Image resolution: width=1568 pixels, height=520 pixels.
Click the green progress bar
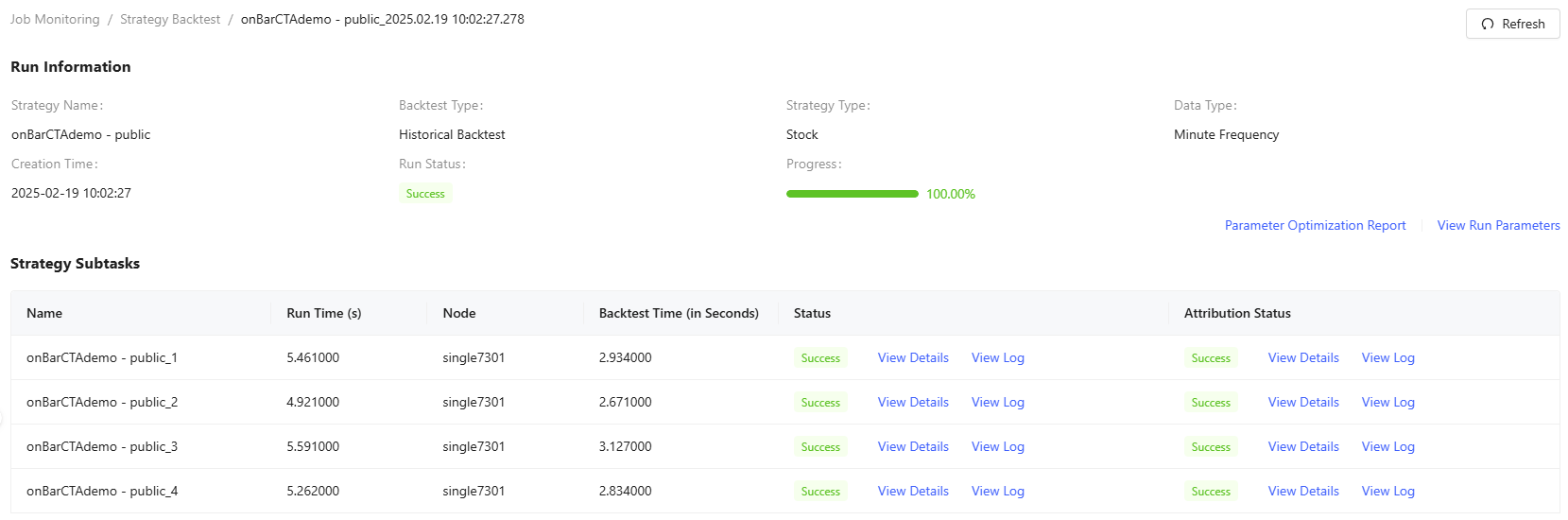click(852, 194)
